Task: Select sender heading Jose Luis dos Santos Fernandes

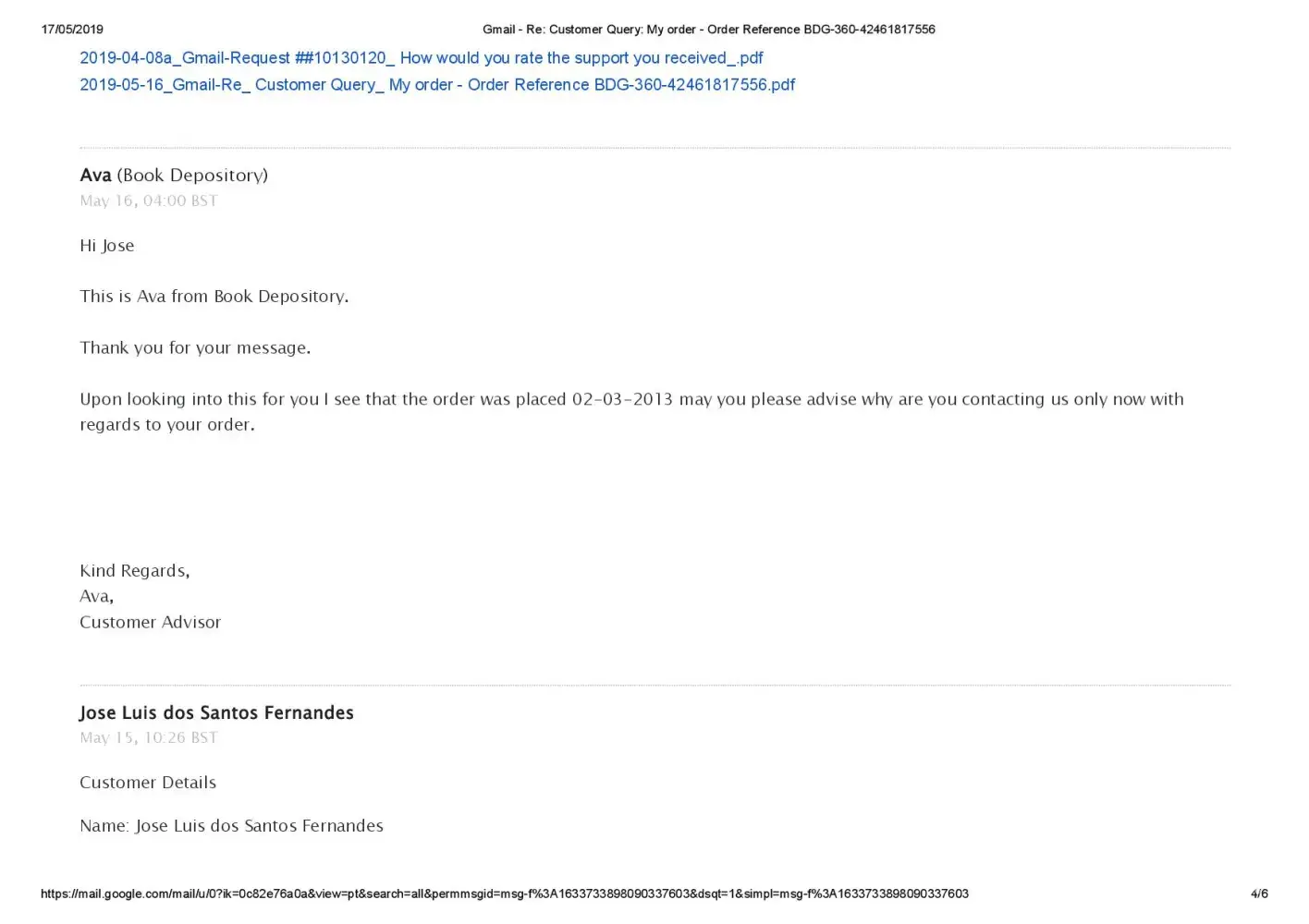Action: pyautogui.click(x=216, y=713)
